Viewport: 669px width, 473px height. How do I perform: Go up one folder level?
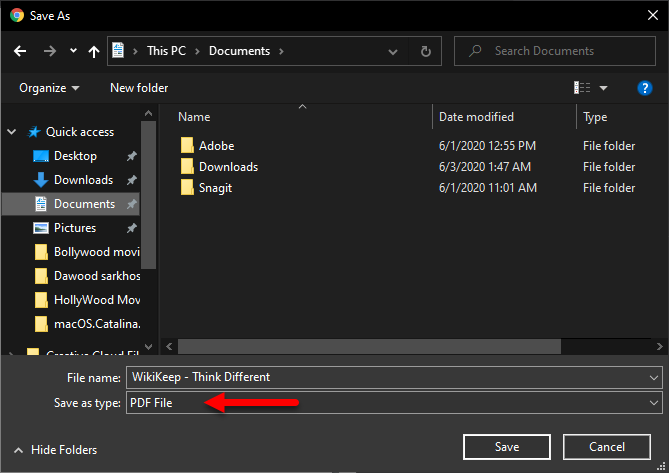coord(94,52)
